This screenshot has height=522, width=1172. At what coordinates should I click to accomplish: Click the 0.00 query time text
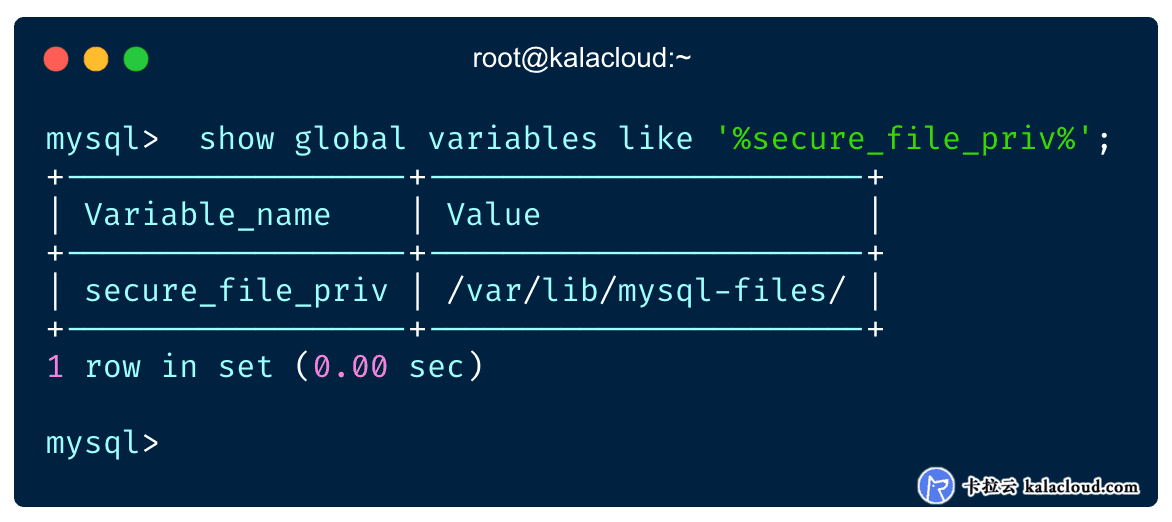(x=351, y=367)
